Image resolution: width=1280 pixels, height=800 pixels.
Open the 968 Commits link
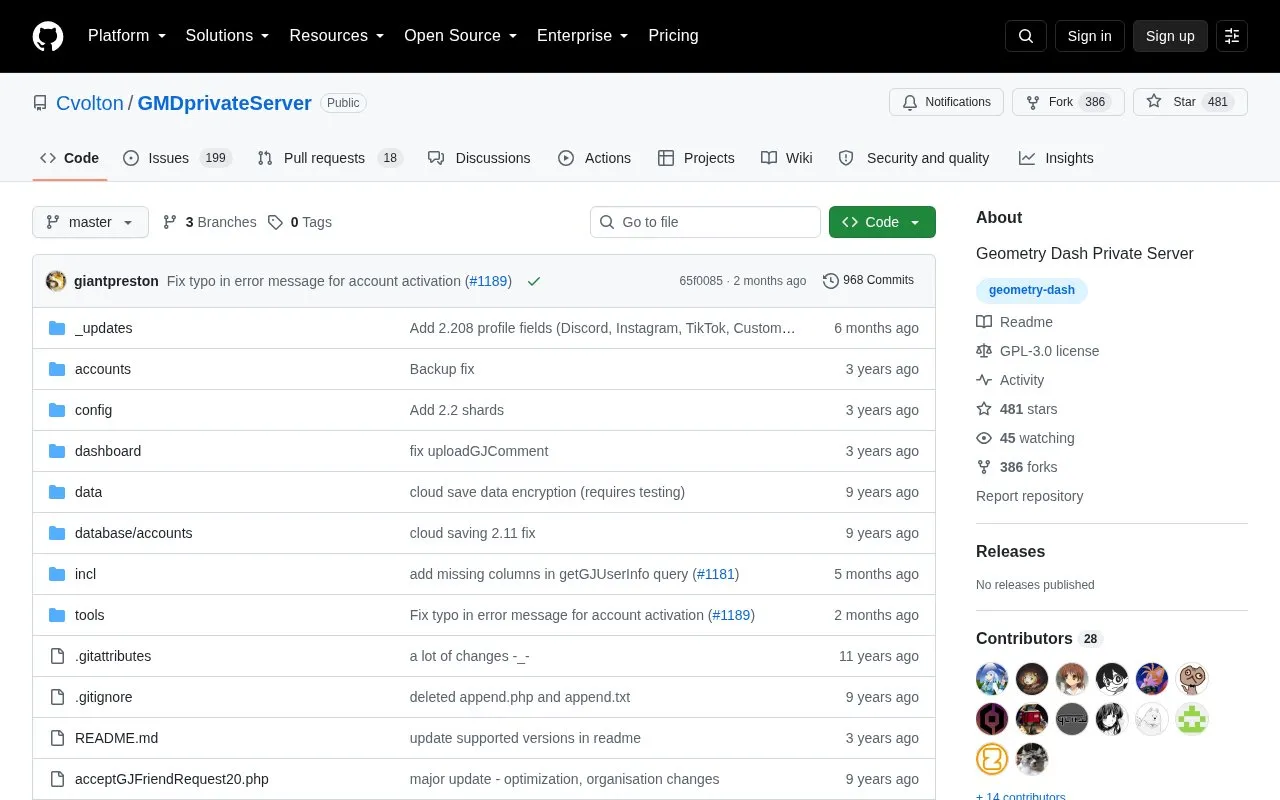click(868, 281)
